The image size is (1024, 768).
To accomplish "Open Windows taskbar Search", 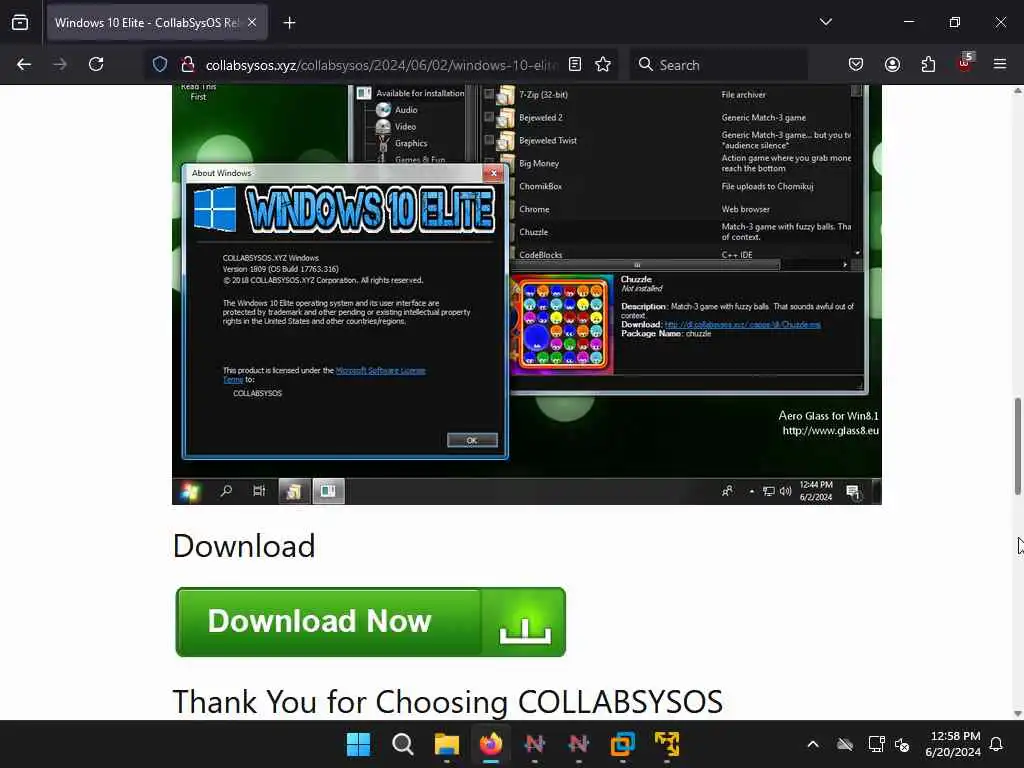I will [402, 744].
